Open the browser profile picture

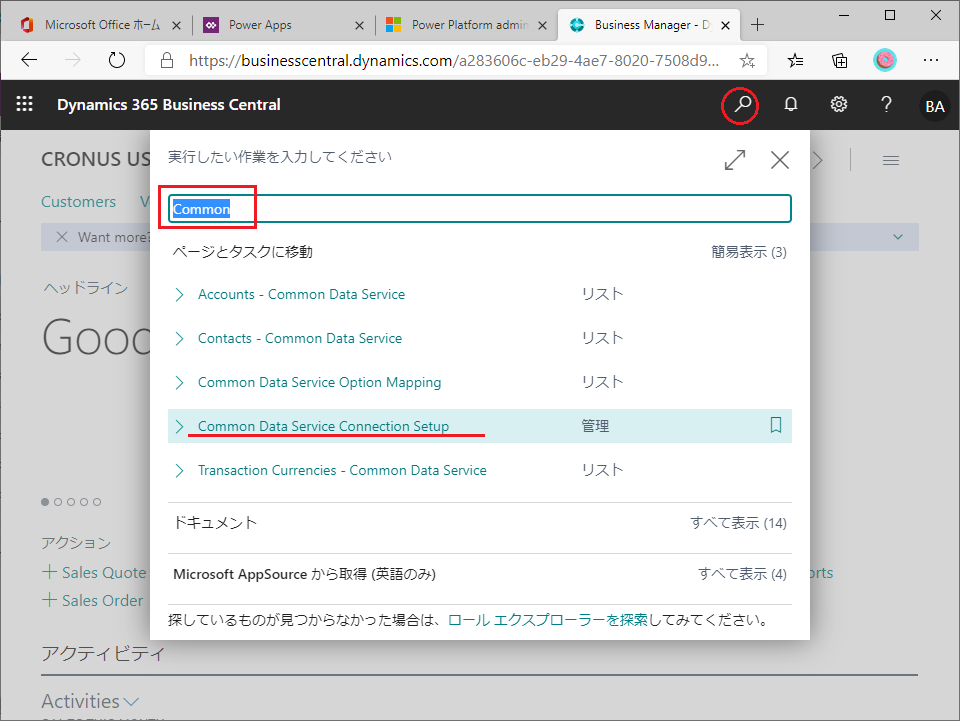884,60
